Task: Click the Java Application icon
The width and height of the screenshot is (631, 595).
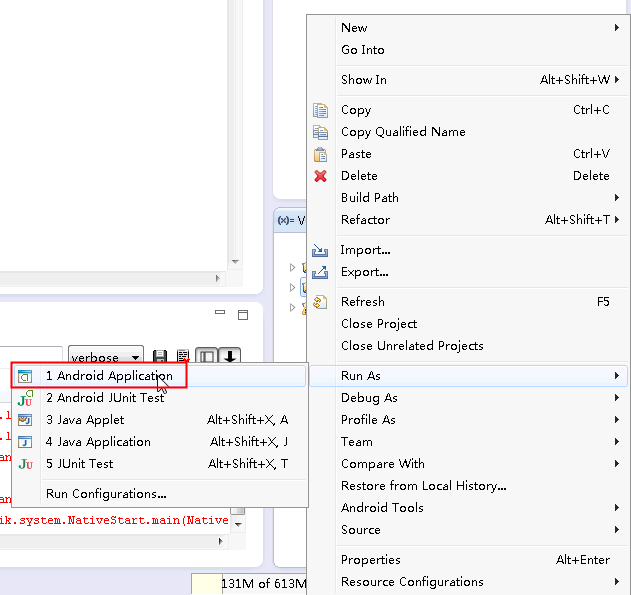Action: click(x=25, y=442)
